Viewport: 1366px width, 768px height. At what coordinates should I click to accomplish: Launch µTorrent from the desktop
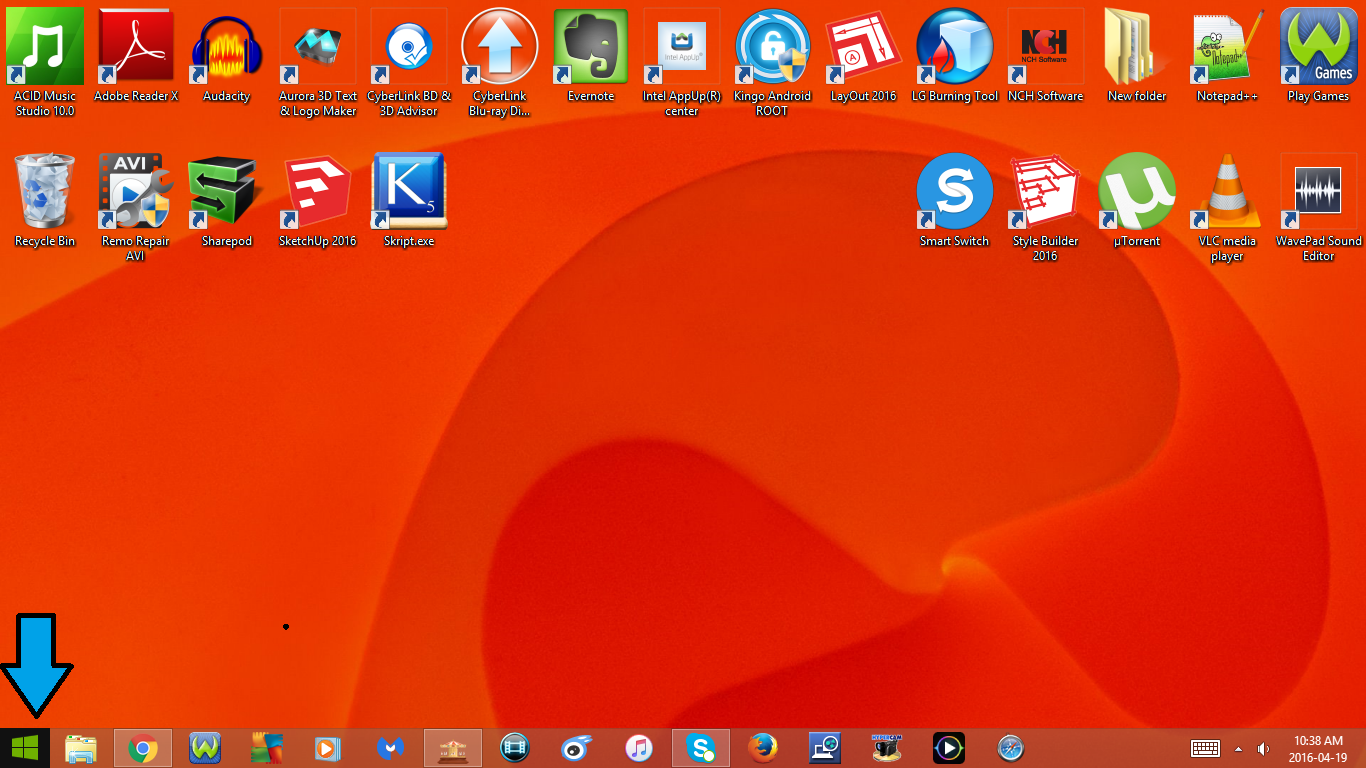[1137, 200]
